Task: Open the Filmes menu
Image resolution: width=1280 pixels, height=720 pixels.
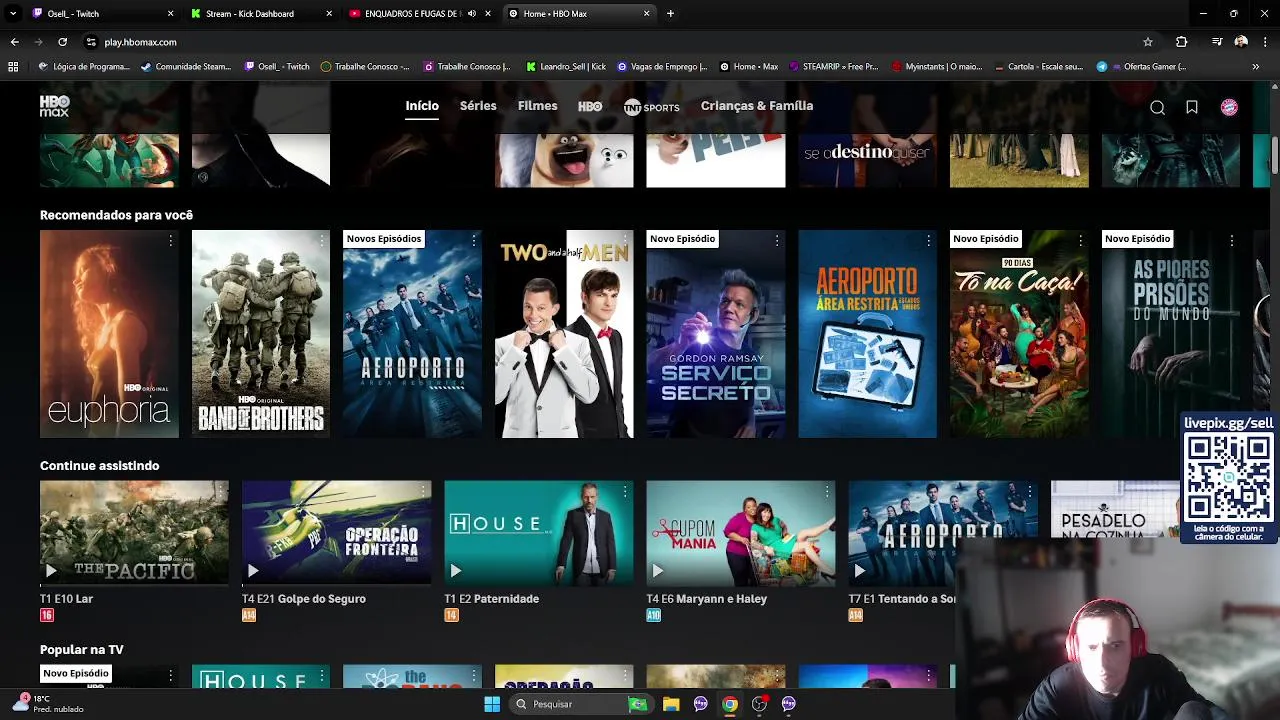Action: pos(537,106)
